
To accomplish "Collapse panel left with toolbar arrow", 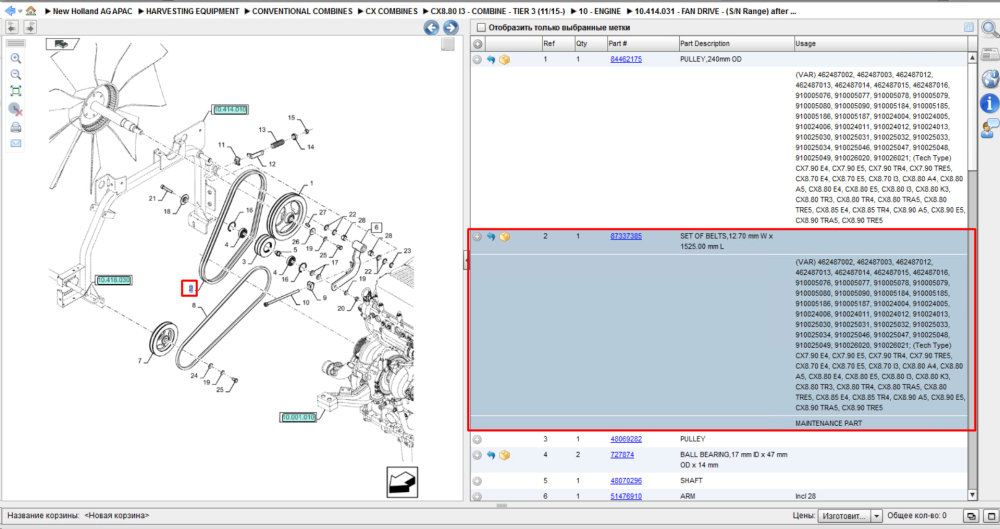I will click(12, 27).
